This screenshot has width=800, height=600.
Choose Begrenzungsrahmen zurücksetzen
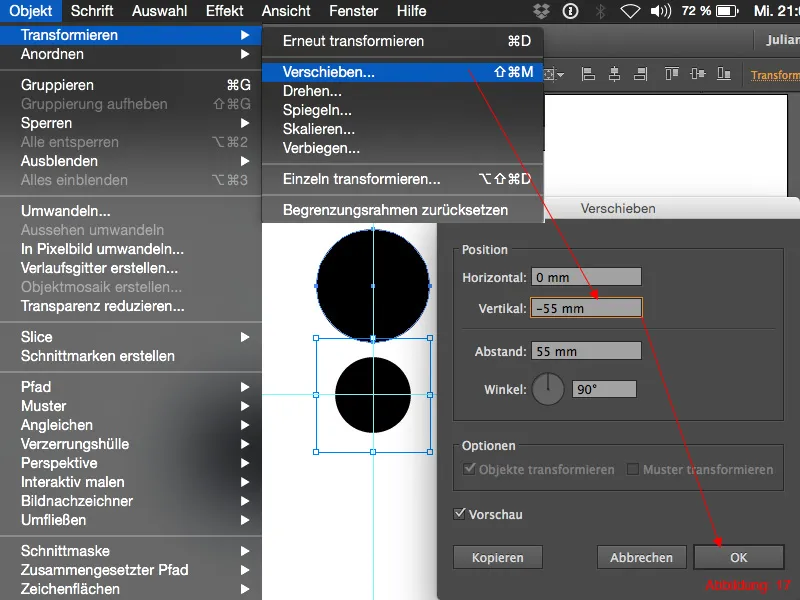(x=403, y=210)
